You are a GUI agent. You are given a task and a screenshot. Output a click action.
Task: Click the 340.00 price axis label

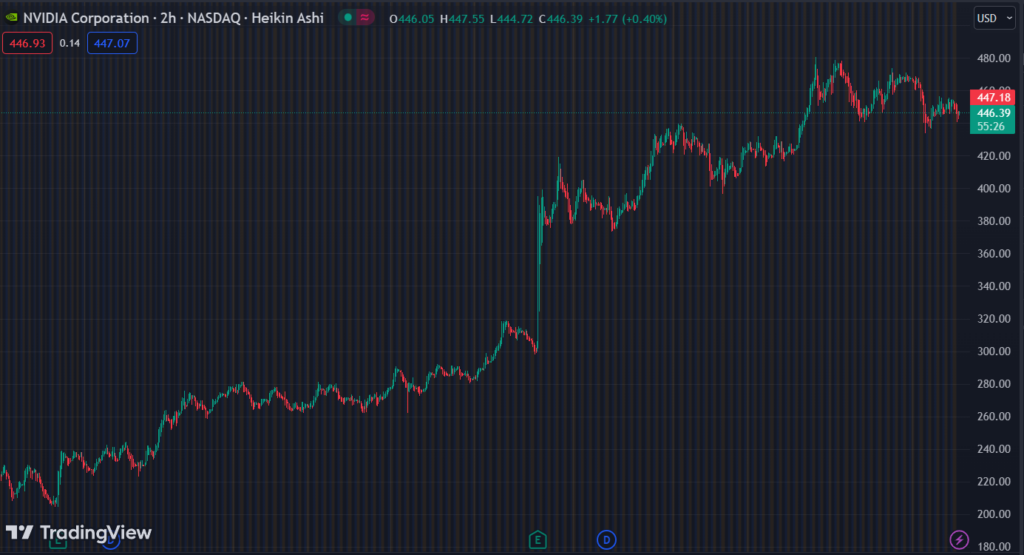point(994,286)
